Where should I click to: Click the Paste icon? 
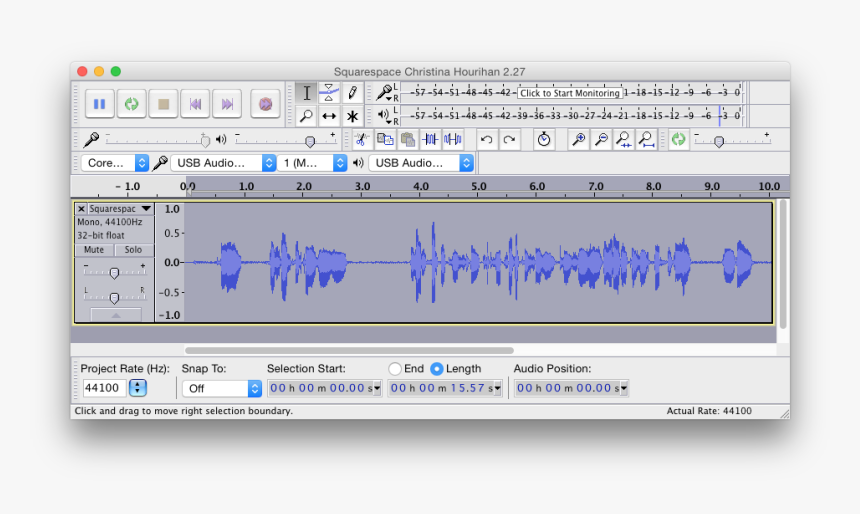[408, 139]
